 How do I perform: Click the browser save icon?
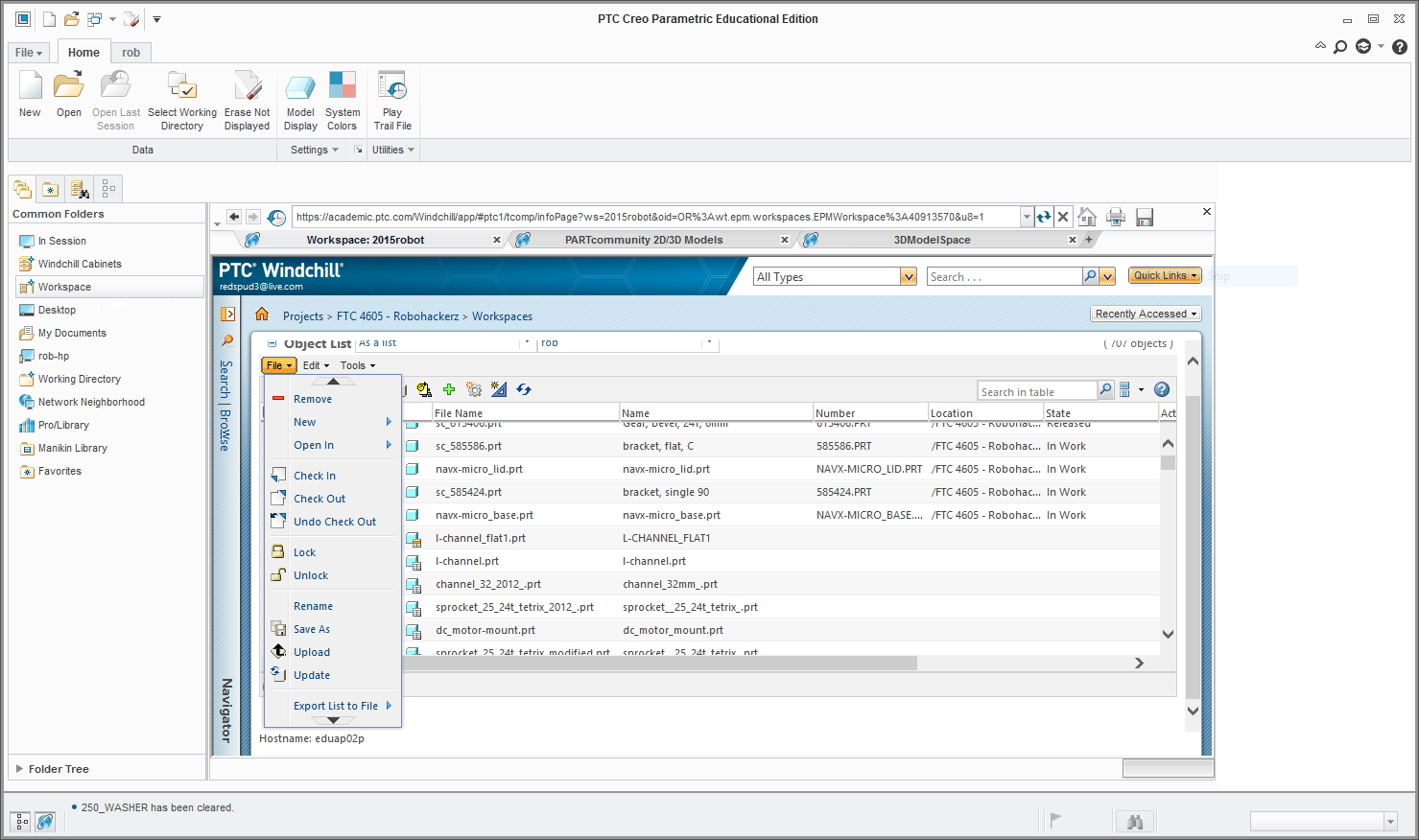point(1145,217)
